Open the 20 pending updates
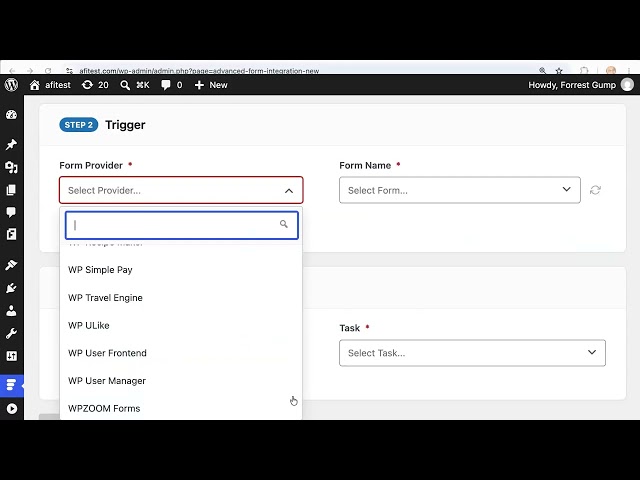Screen dimensions: 640x480 (x=95, y=85)
